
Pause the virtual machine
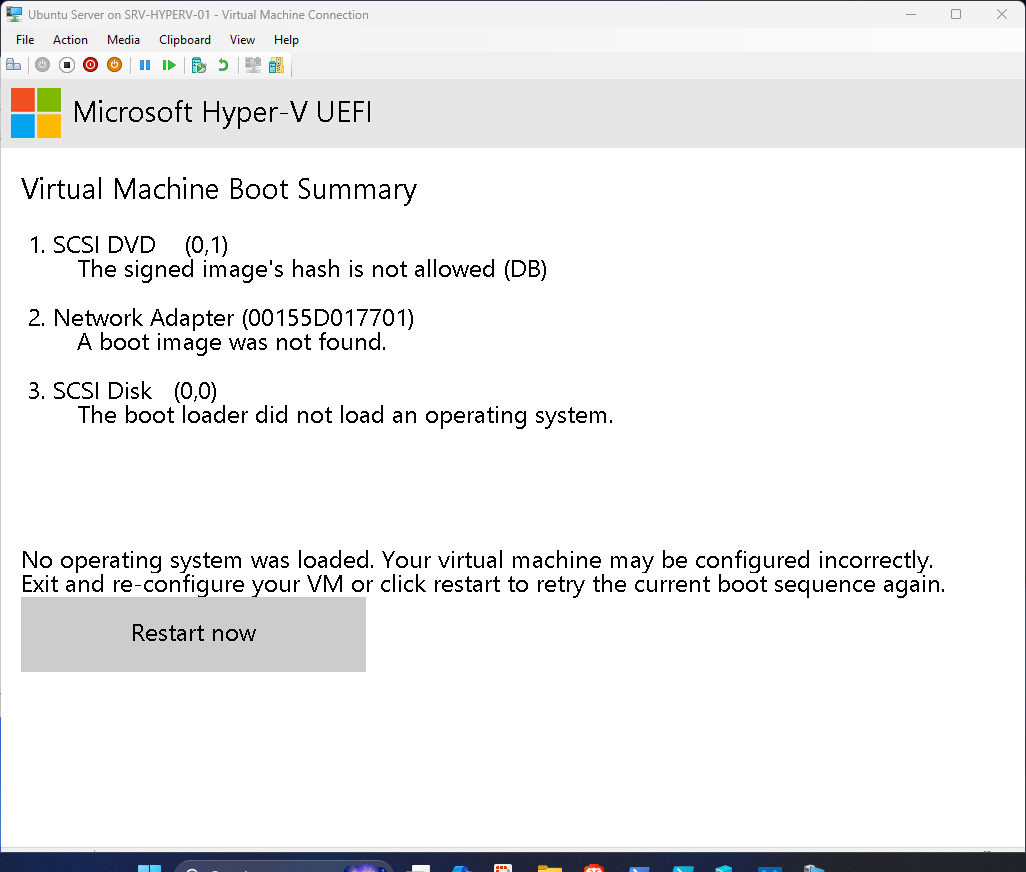(x=145, y=65)
